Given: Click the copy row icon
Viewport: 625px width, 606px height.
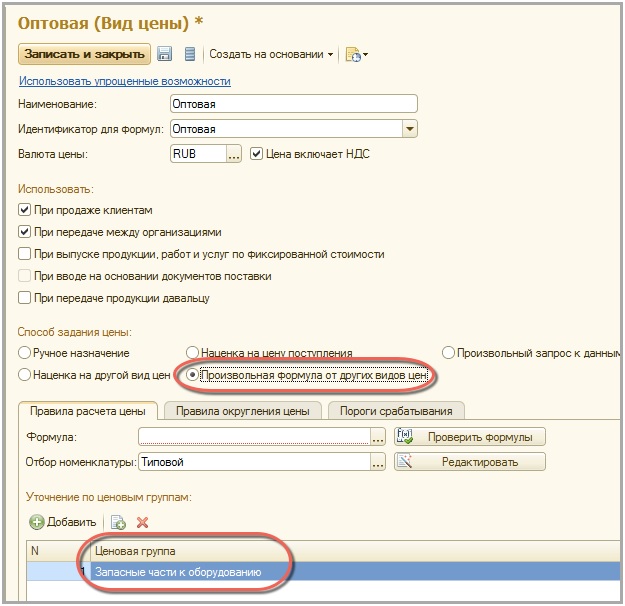Looking at the screenshot, I should (118, 522).
